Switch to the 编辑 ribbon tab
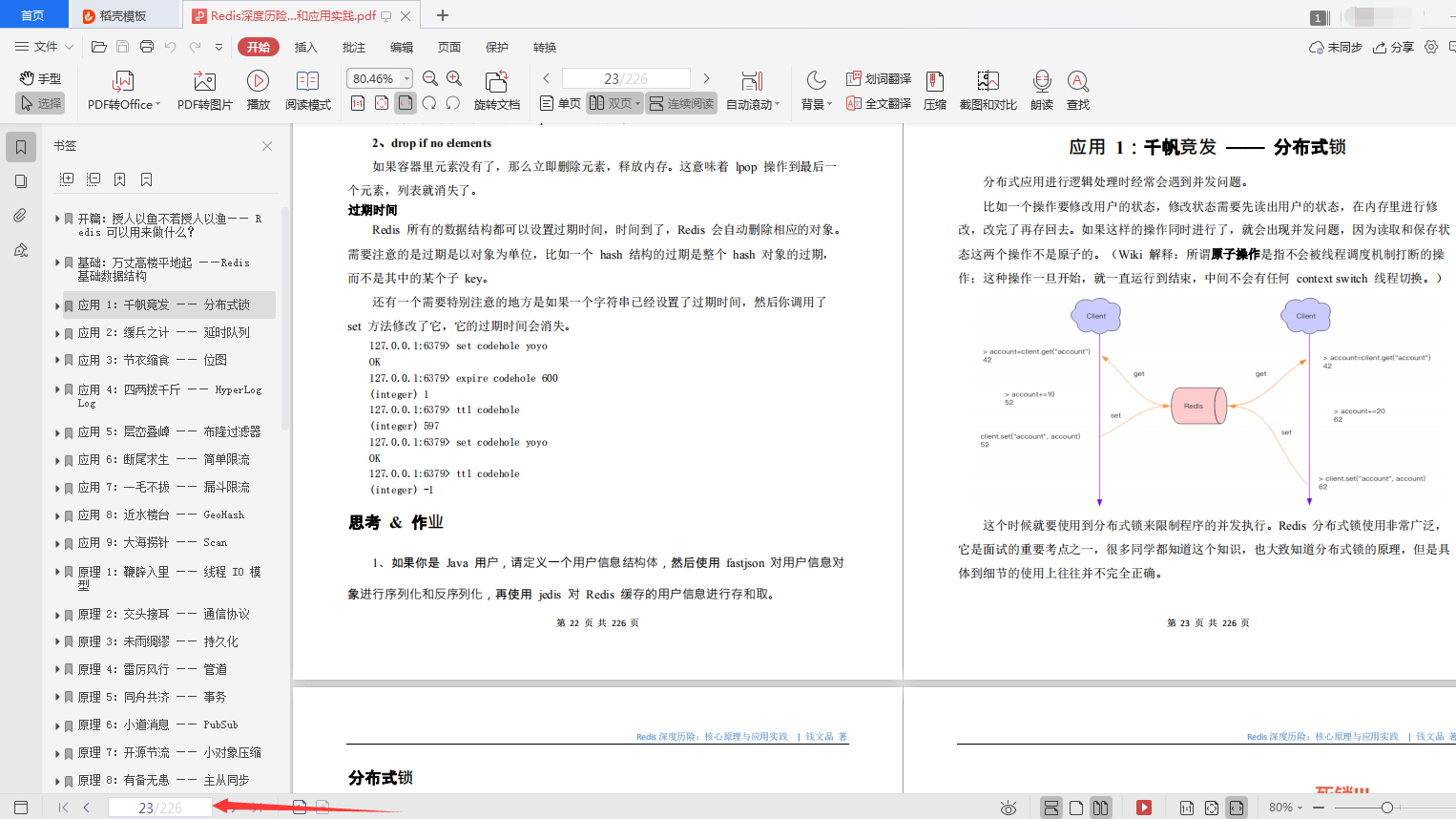 tap(402, 47)
